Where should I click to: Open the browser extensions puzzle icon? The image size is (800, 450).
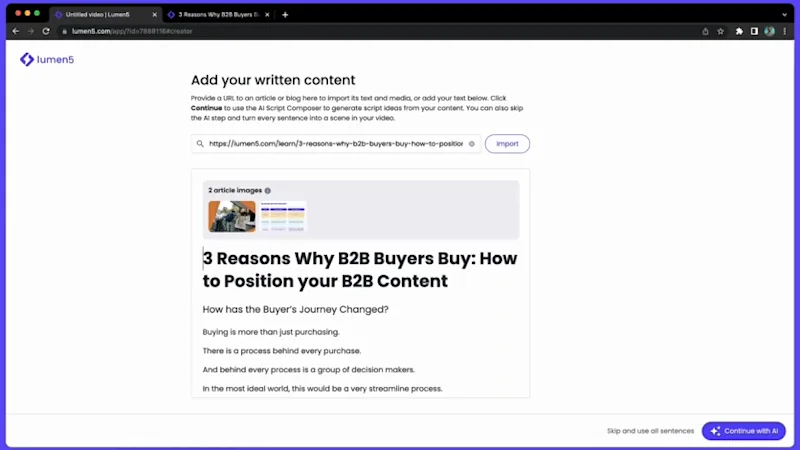click(739, 31)
